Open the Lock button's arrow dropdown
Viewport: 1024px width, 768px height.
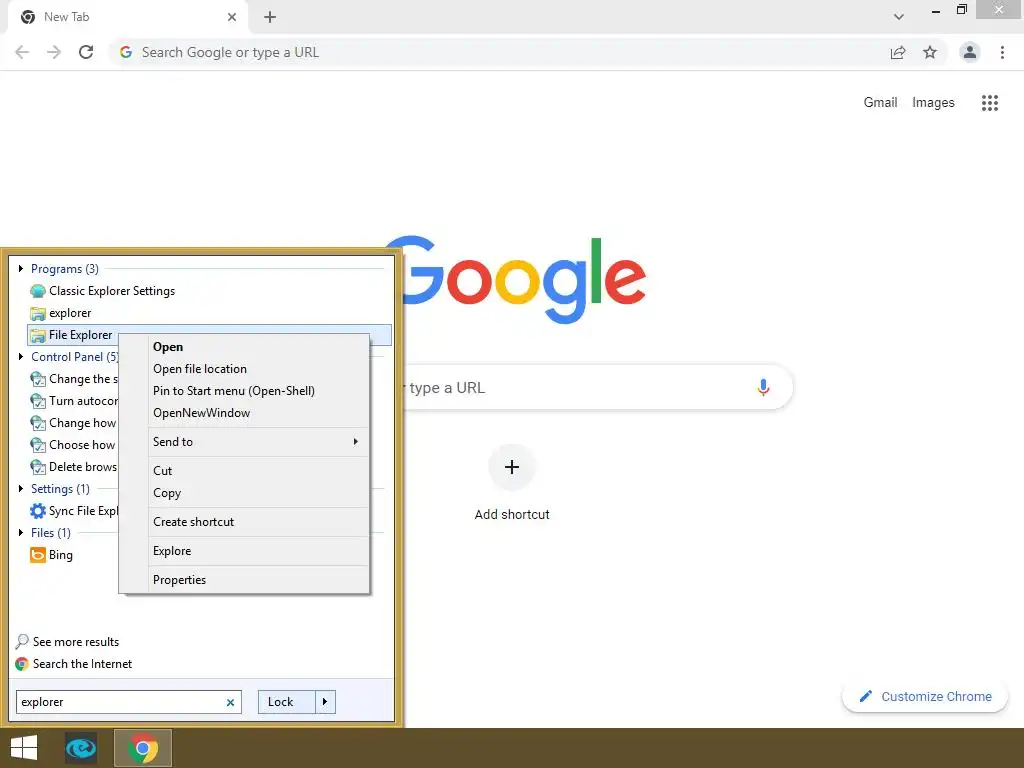point(325,702)
